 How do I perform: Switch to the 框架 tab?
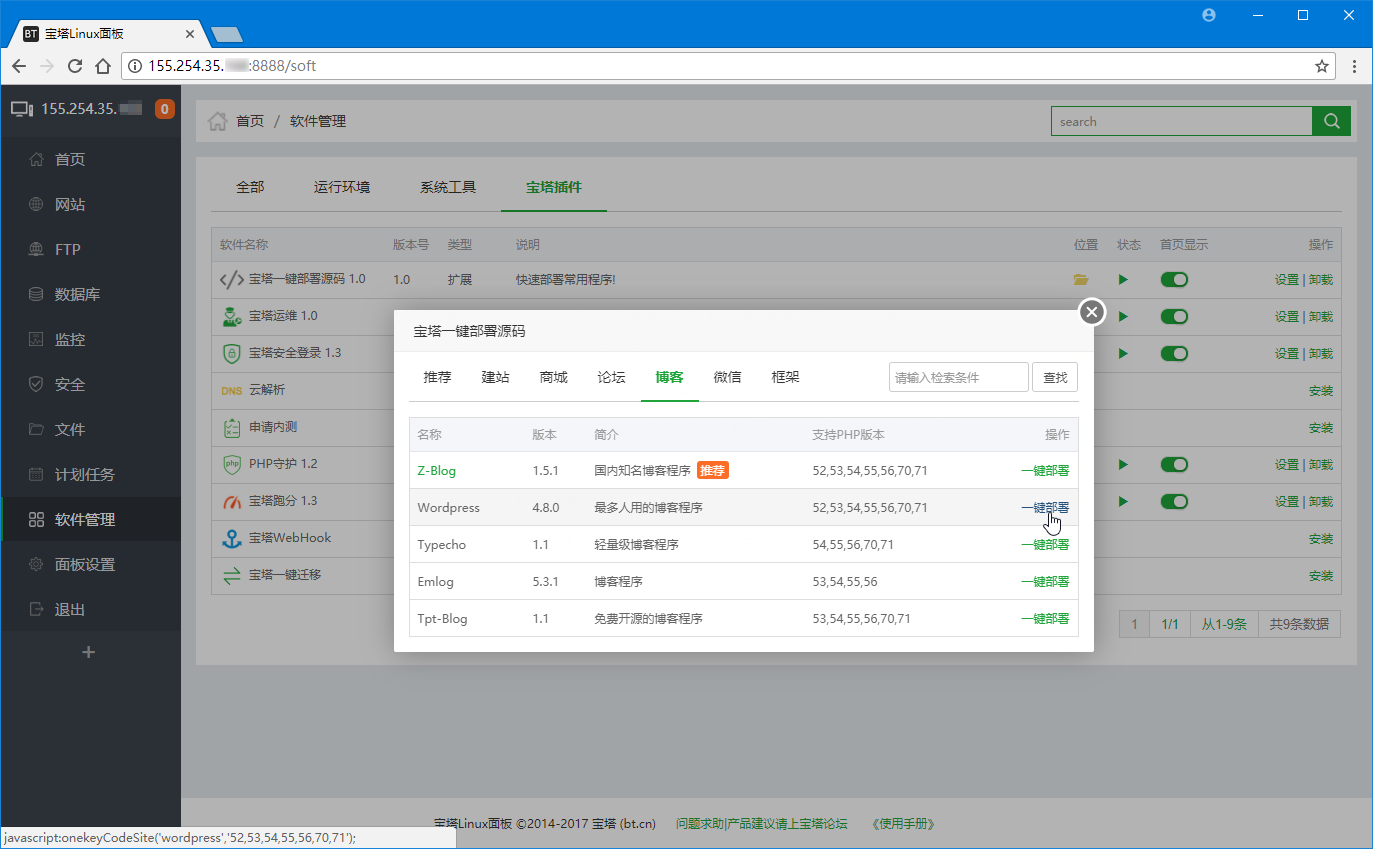[785, 377]
